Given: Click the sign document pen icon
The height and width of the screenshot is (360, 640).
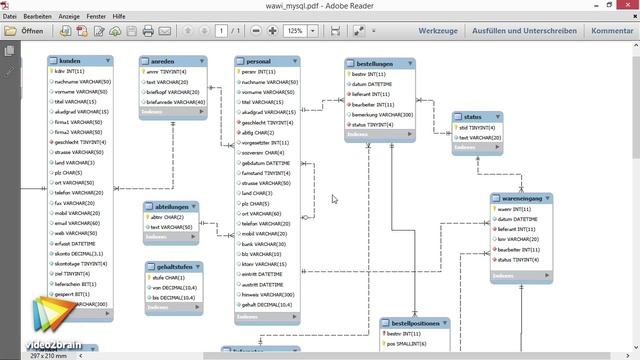Looking at the screenshot, I should 99,31.
